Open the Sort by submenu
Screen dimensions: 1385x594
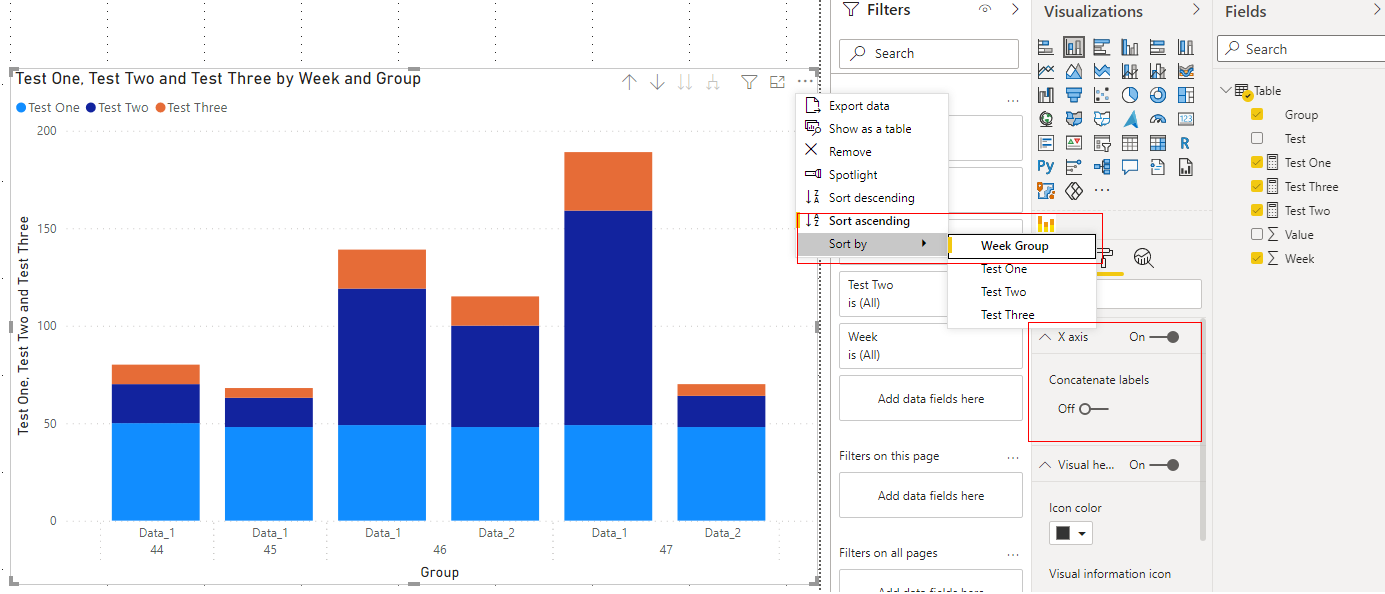(x=872, y=244)
